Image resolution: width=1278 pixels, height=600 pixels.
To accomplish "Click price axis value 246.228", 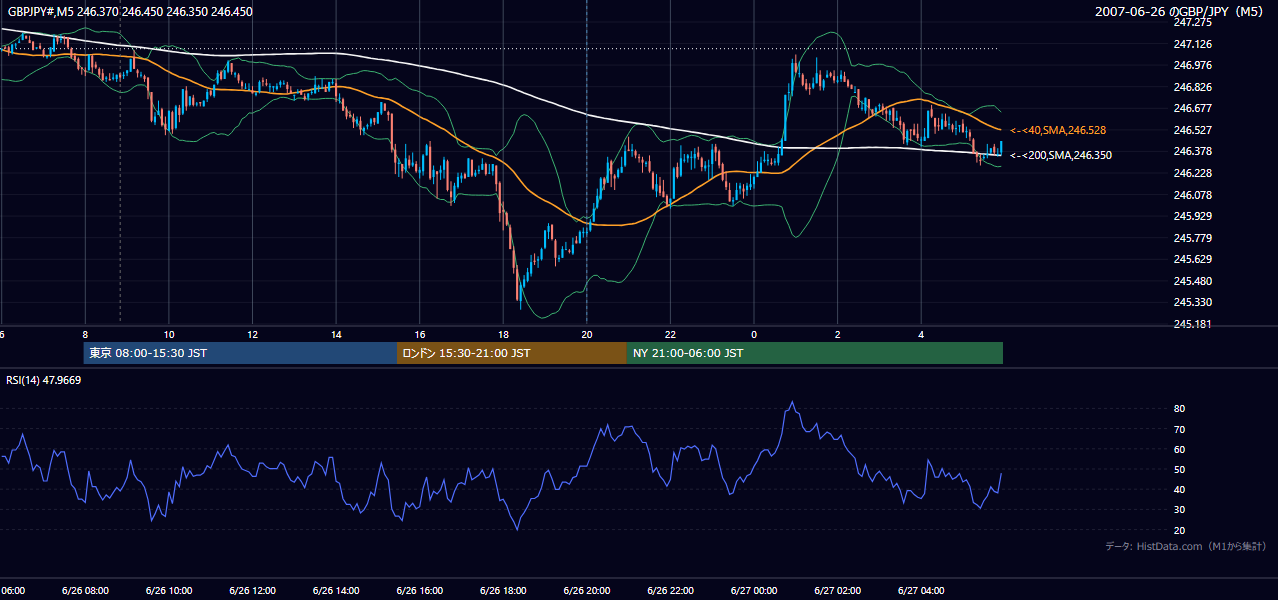I will pos(1192,173).
